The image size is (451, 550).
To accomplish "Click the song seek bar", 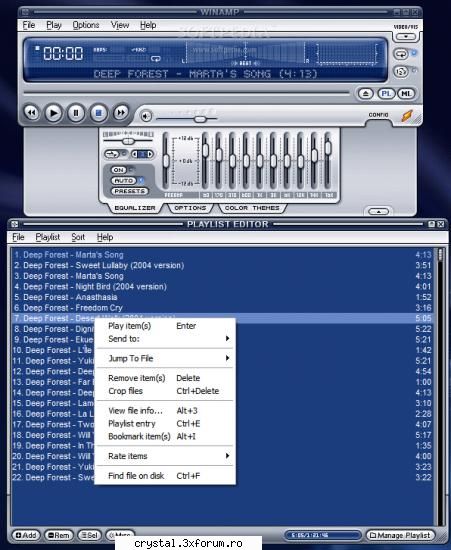I will coord(186,93).
